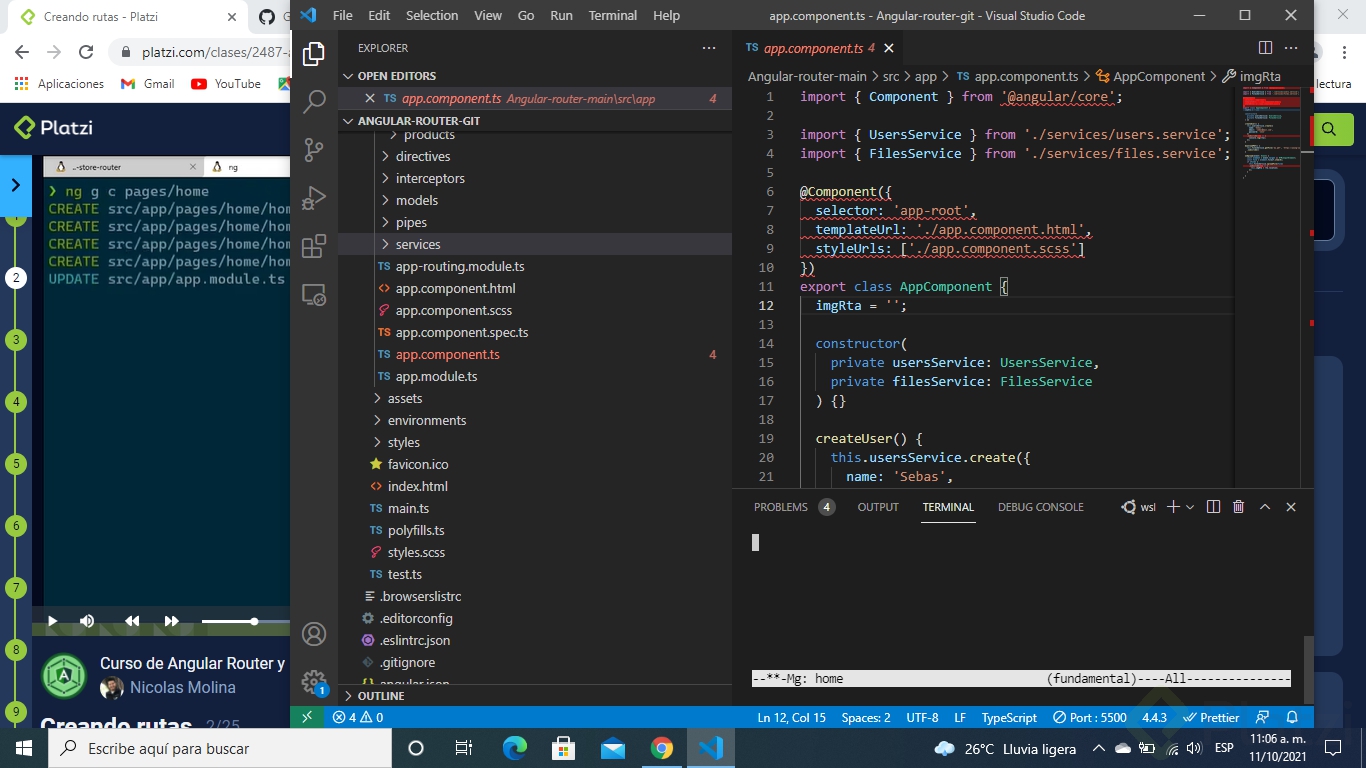1366x768 pixels.
Task: Click the Port : 5500 status button
Action: [1089, 717]
